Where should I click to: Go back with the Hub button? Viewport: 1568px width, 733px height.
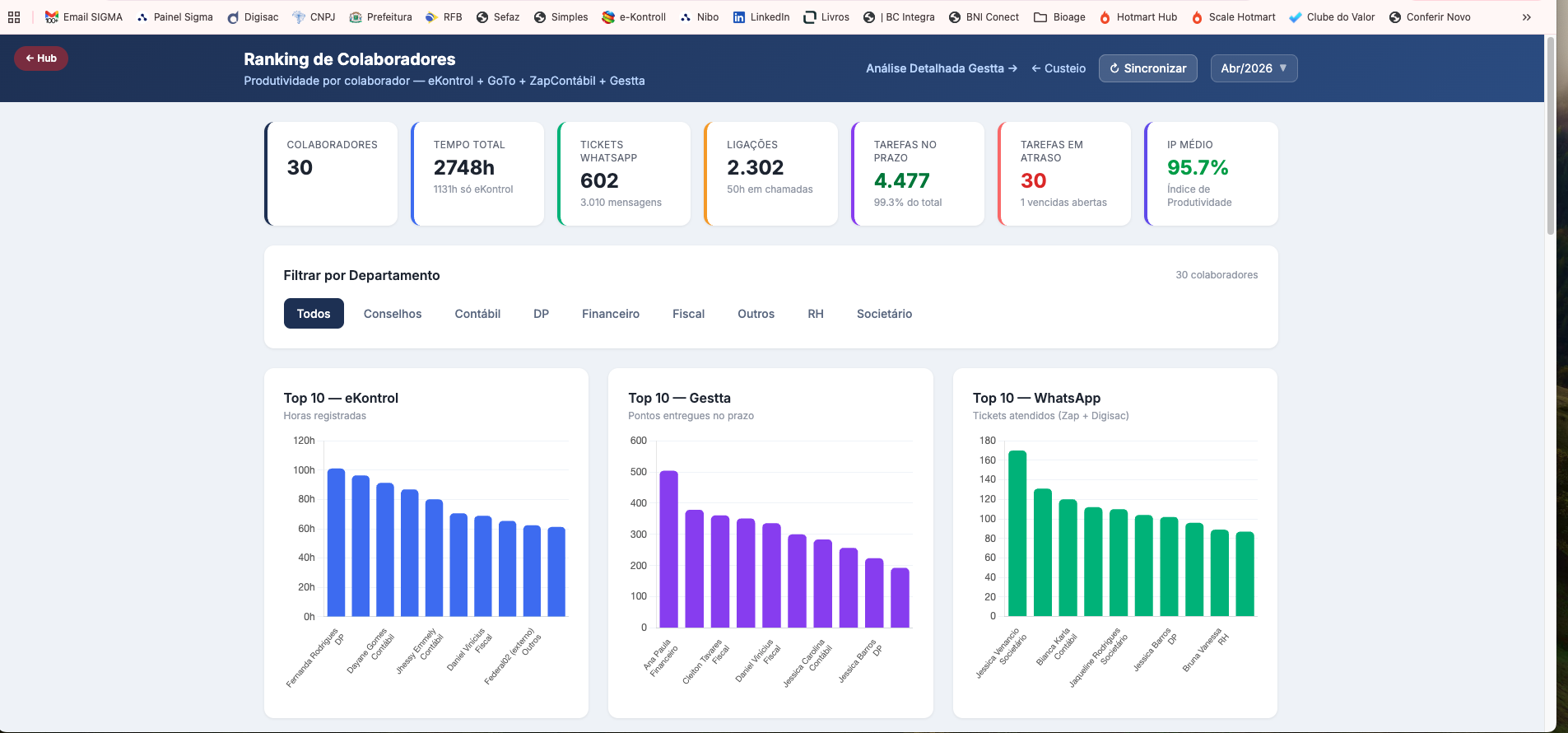coord(41,58)
